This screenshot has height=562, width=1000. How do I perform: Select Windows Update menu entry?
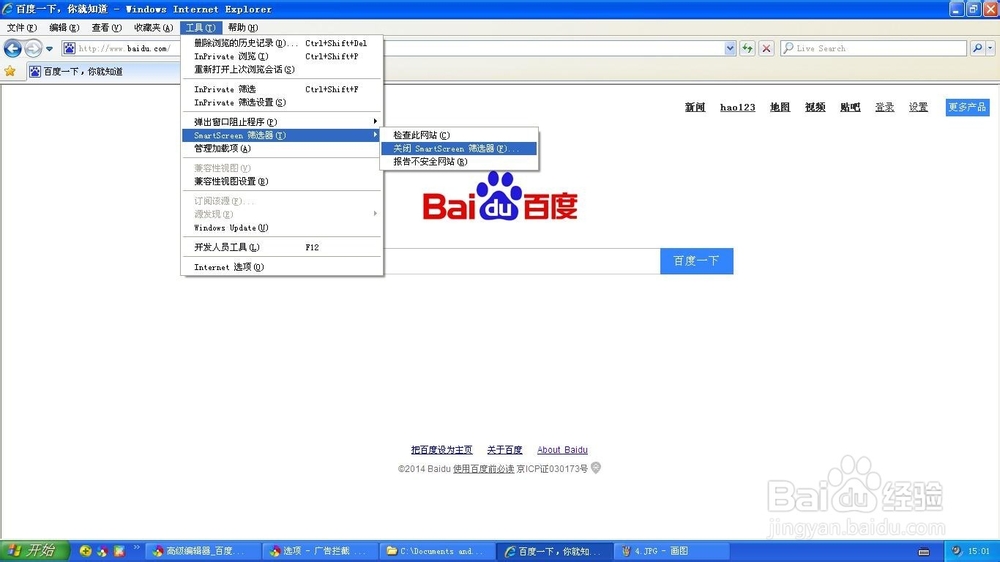281,228
